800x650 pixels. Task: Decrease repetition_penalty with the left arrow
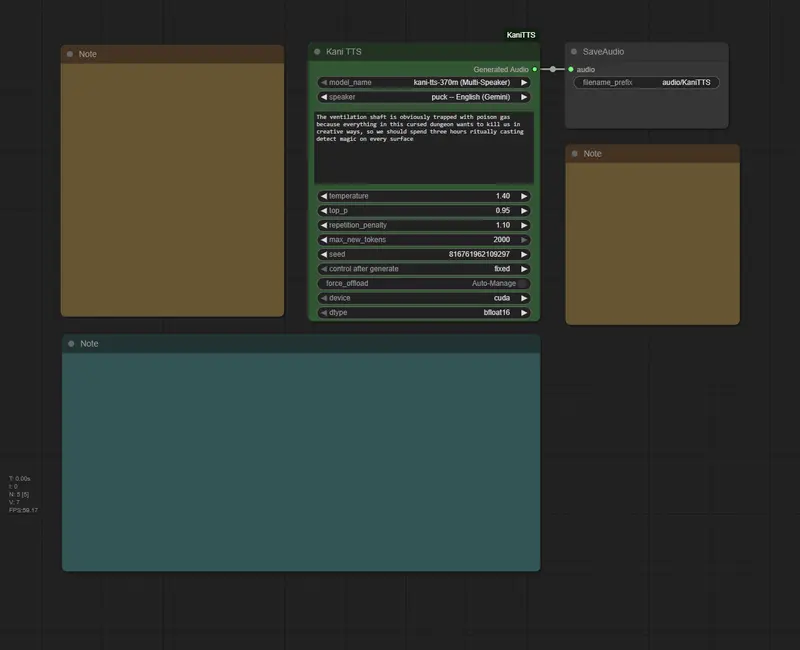323,225
